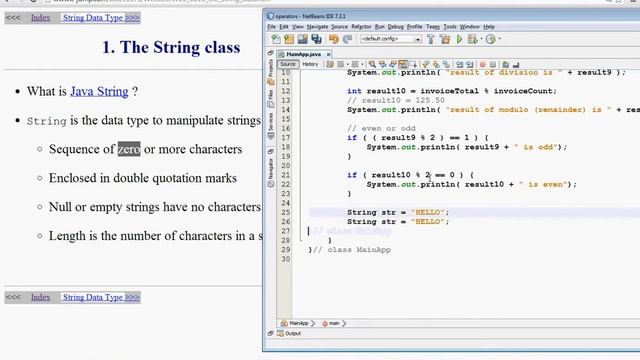Toggle Rectangular Selection in editor toolbar
The height and width of the screenshot is (360, 640).
click(413, 64)
